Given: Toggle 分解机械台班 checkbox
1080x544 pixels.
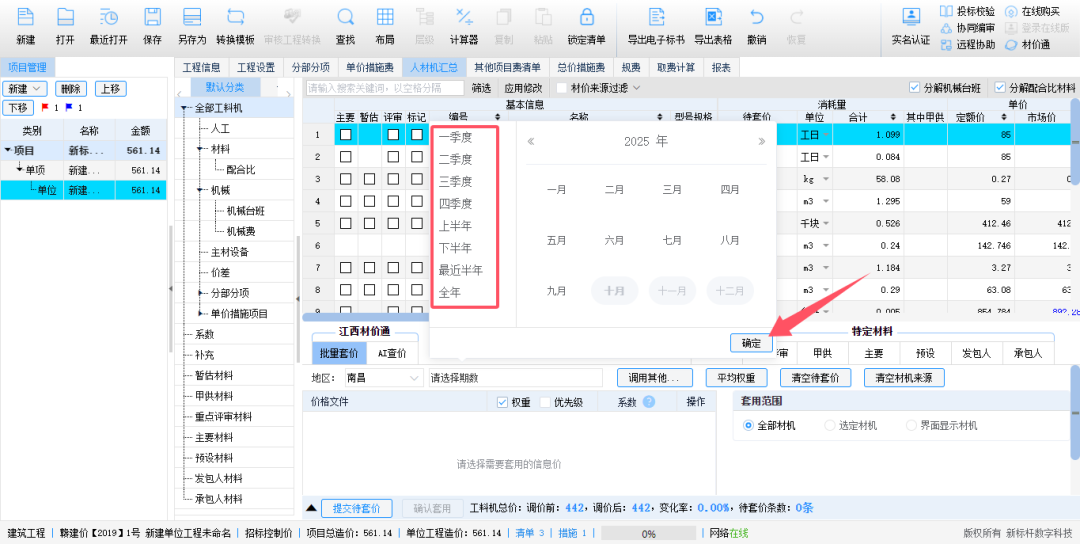Looking at the screenshot, I should click(914, 87).
